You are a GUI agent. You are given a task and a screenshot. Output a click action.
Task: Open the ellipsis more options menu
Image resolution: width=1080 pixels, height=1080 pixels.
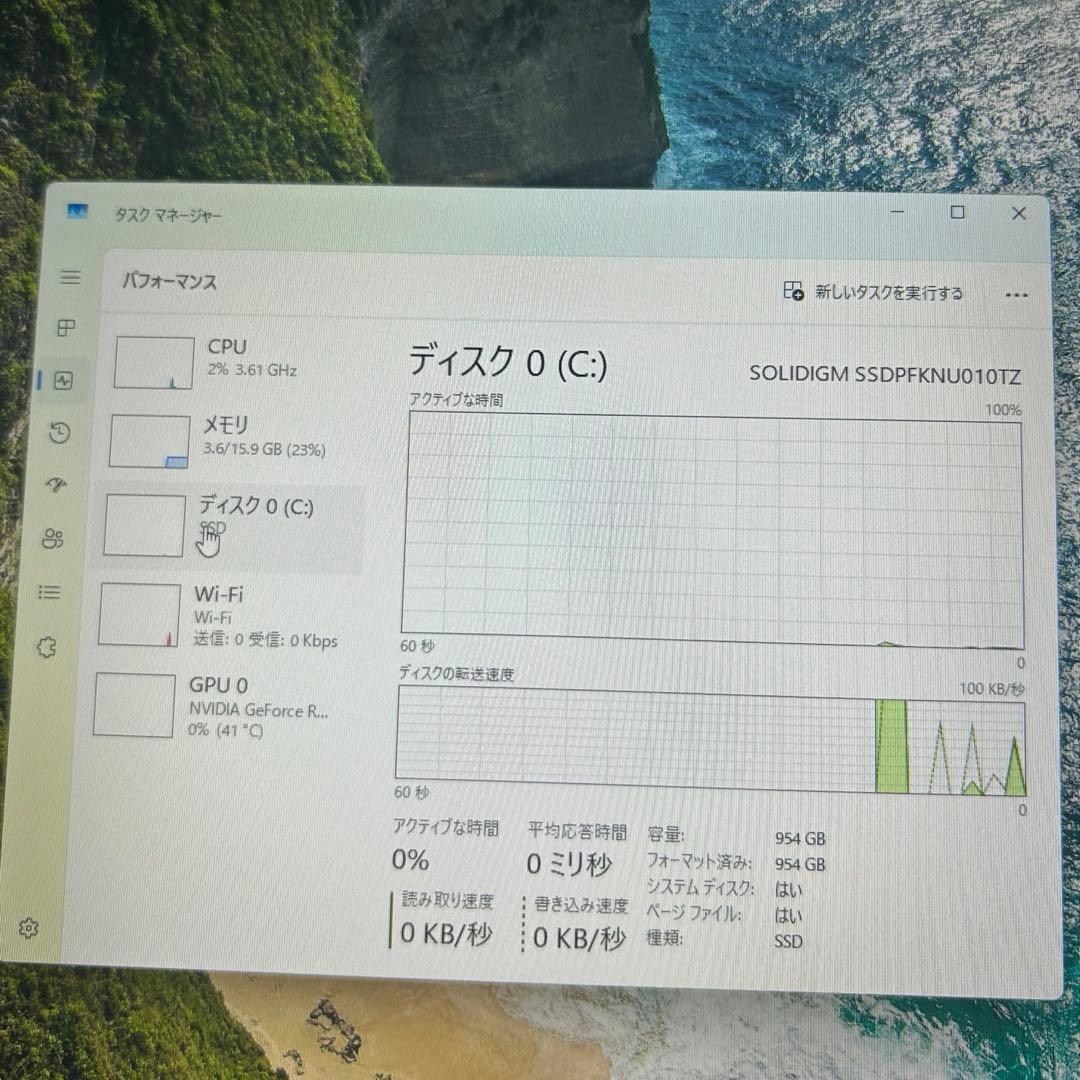[1017, 294]
